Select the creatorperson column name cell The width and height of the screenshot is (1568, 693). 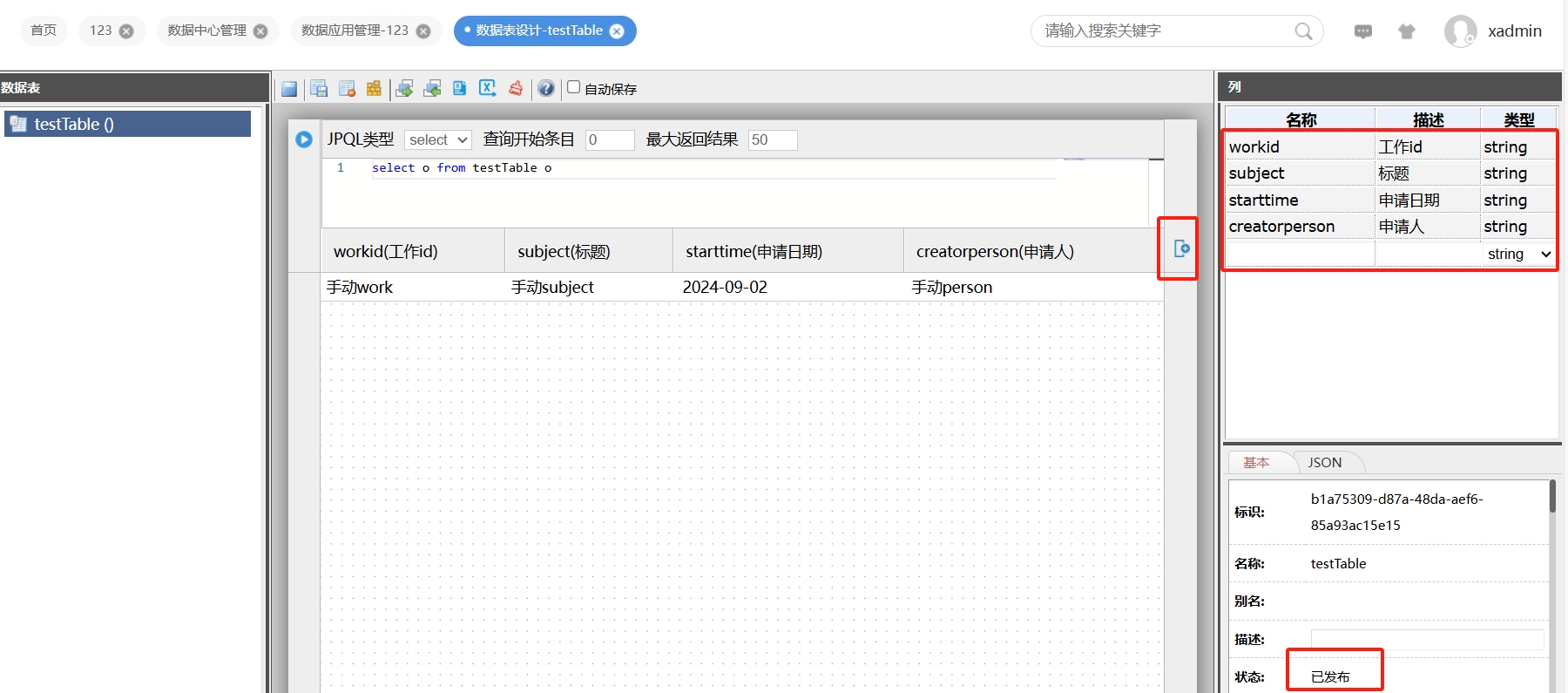[x=1300, y=227]
